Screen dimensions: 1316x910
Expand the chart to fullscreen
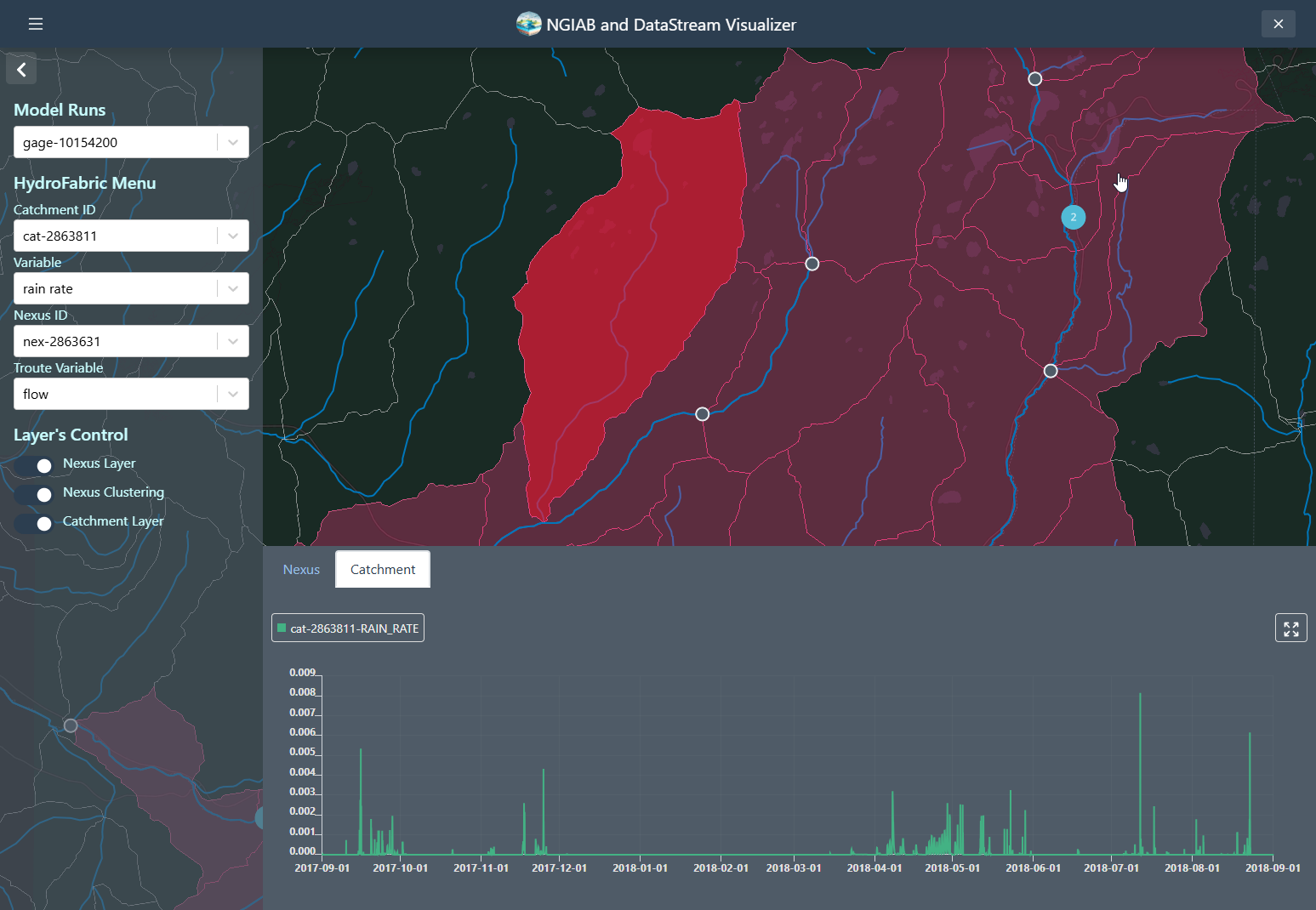pyautogui.click(x=1290, y=628)
